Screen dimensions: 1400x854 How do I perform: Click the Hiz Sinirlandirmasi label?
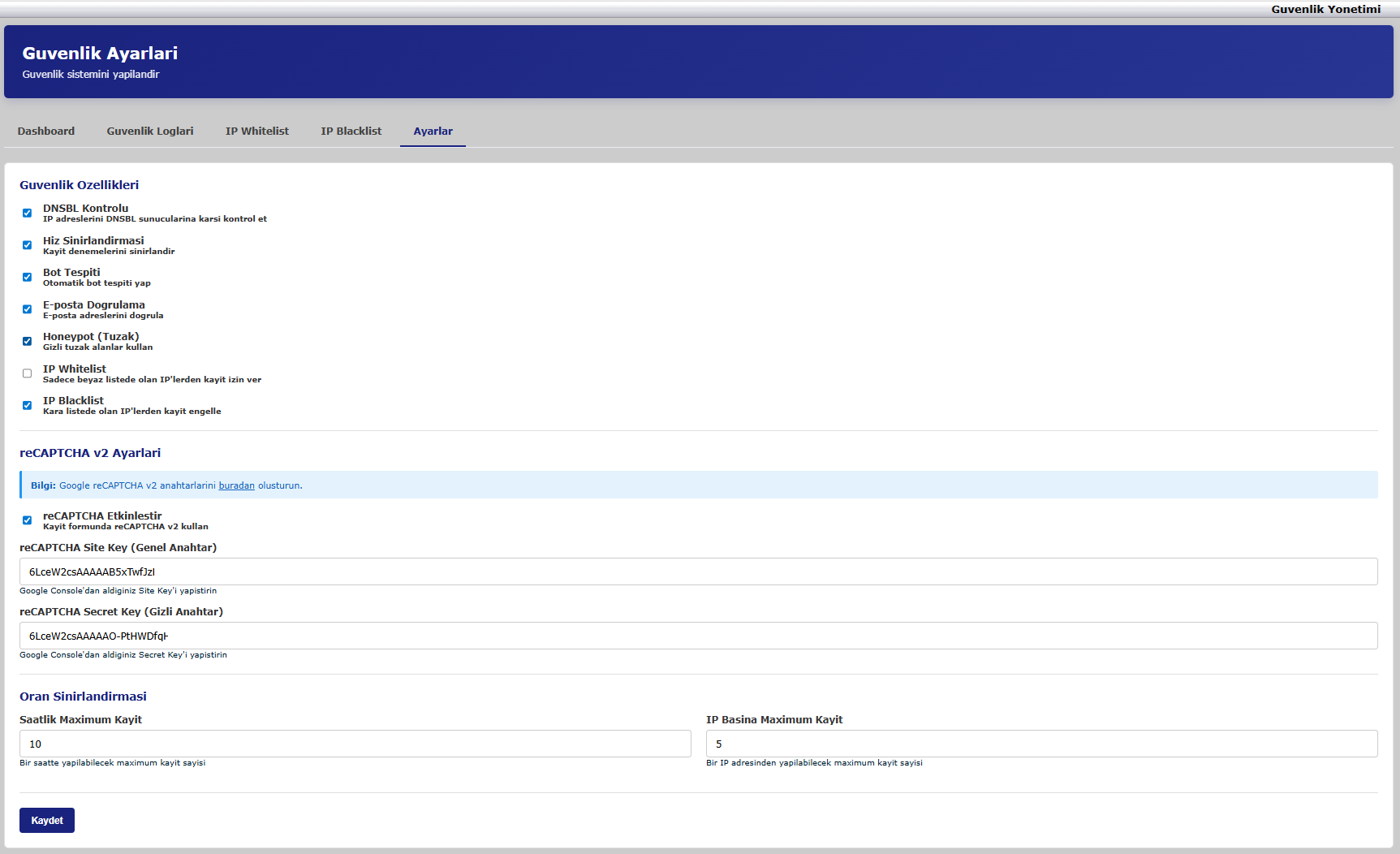(x=93, y=241)
